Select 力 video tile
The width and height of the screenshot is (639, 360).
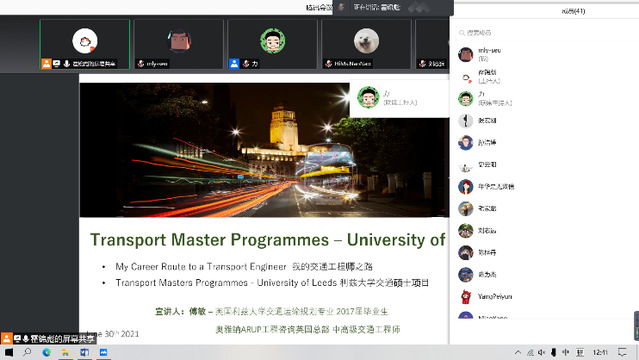(x=272, y=44)
